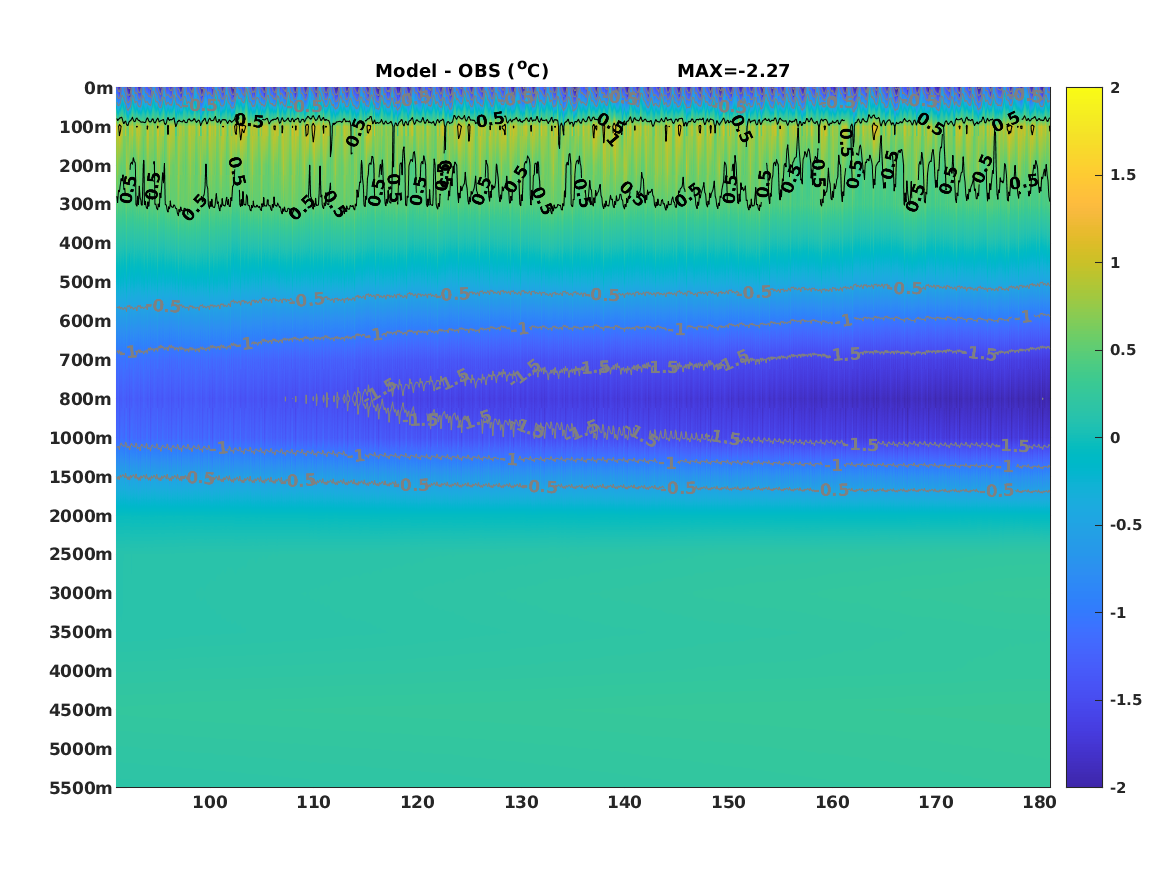This screenshot has width=1167, height=875.
Task: Click the "2500m" depth axis label
Action: 81,554
